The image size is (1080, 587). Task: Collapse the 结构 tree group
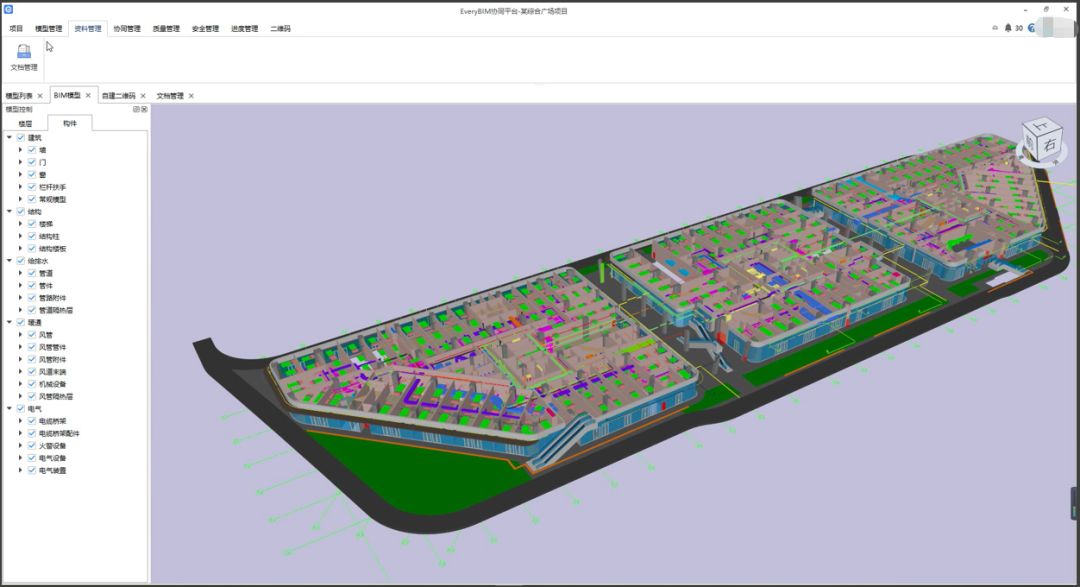coord(10,212)
